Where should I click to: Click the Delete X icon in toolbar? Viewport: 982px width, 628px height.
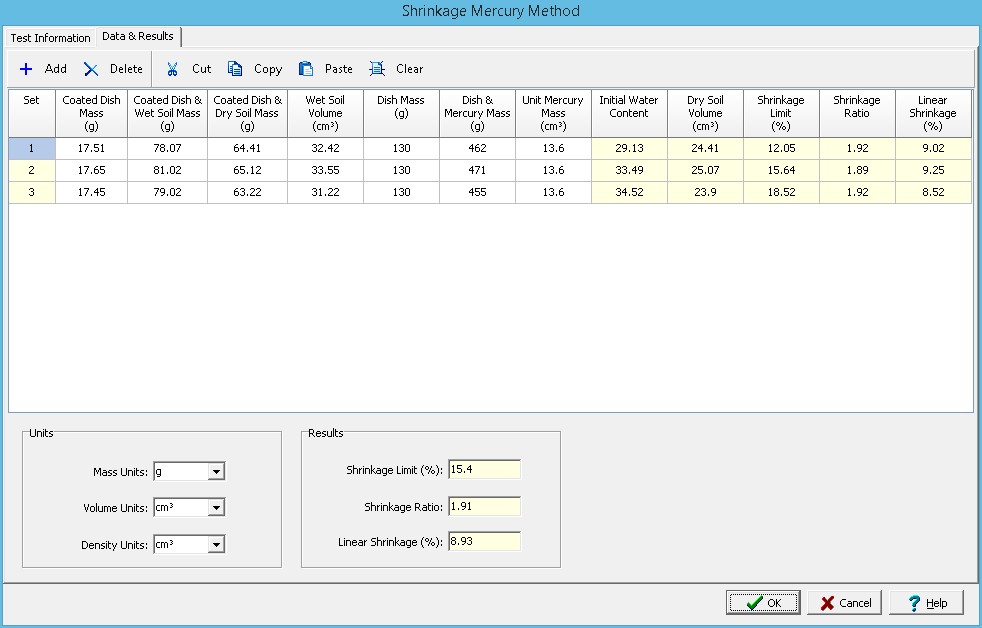pyautogui.click(x=91, y=69)
